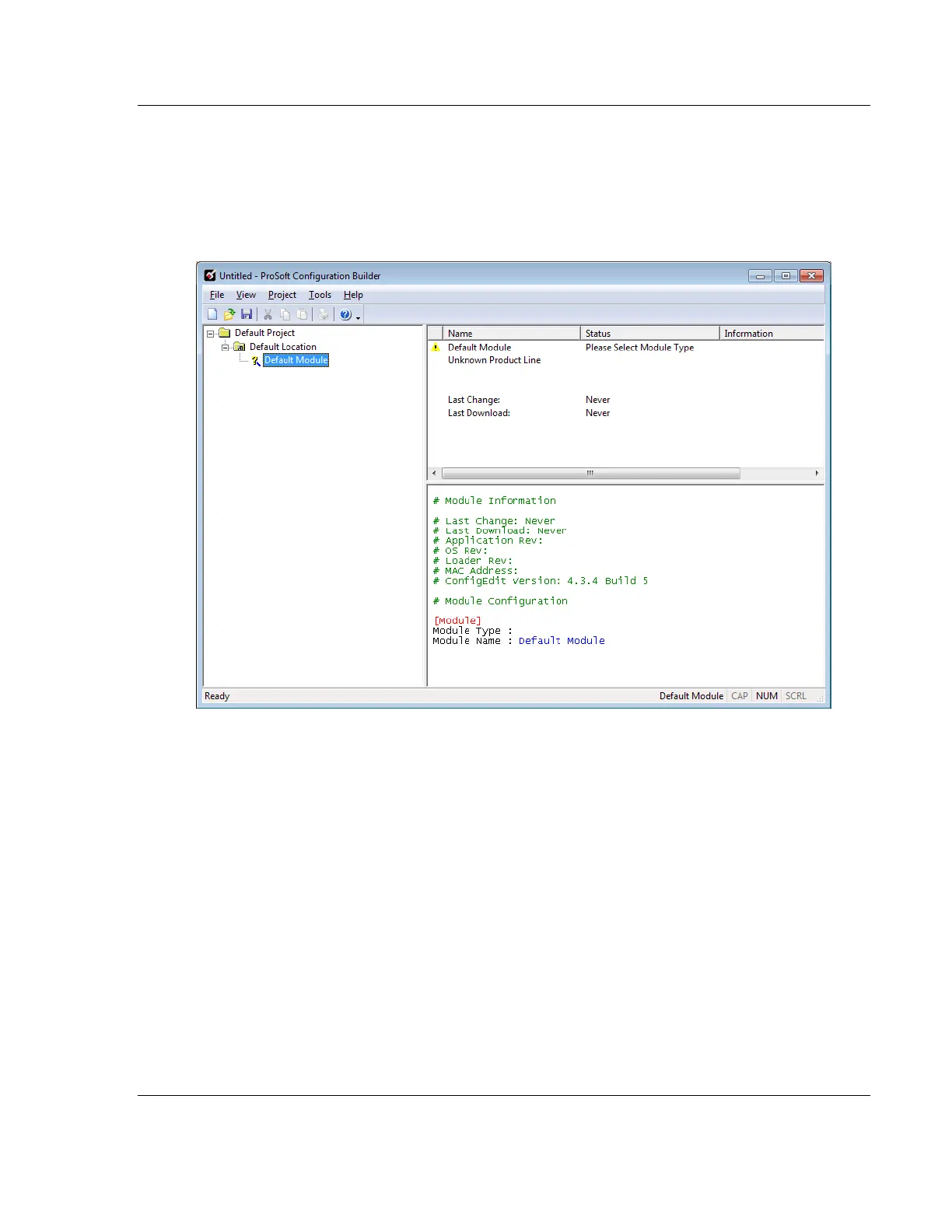Click the horizontal scrollbar left arrow

[x=434, y=473]
